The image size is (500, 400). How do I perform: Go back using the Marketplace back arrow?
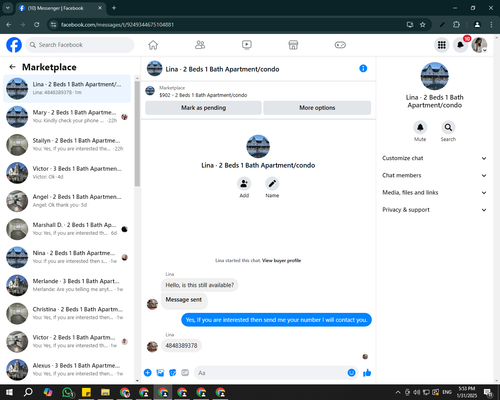13,67
